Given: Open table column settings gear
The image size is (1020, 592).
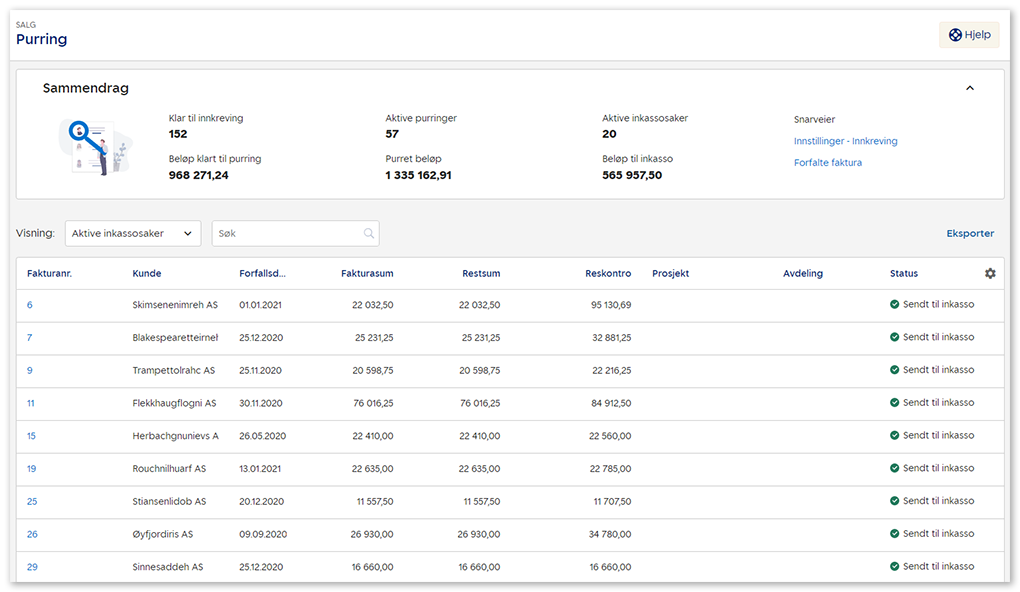Looking at the screenshot, I should (990, 274).
